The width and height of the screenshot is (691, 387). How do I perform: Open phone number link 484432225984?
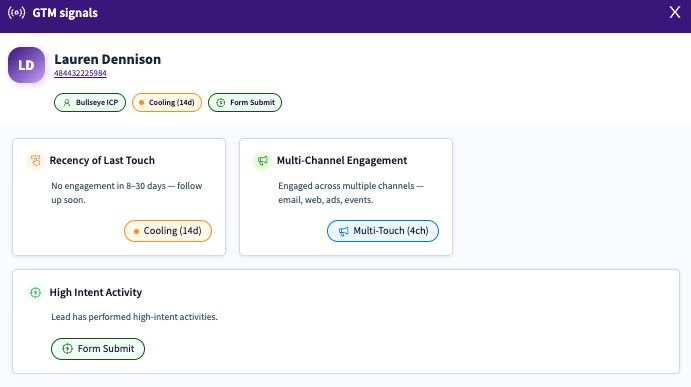point(80,73)
